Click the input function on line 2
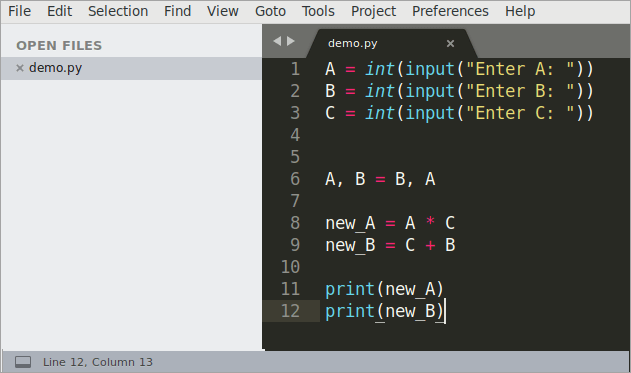This screenshot has width=631, height=373. click(x=430, y=91)
